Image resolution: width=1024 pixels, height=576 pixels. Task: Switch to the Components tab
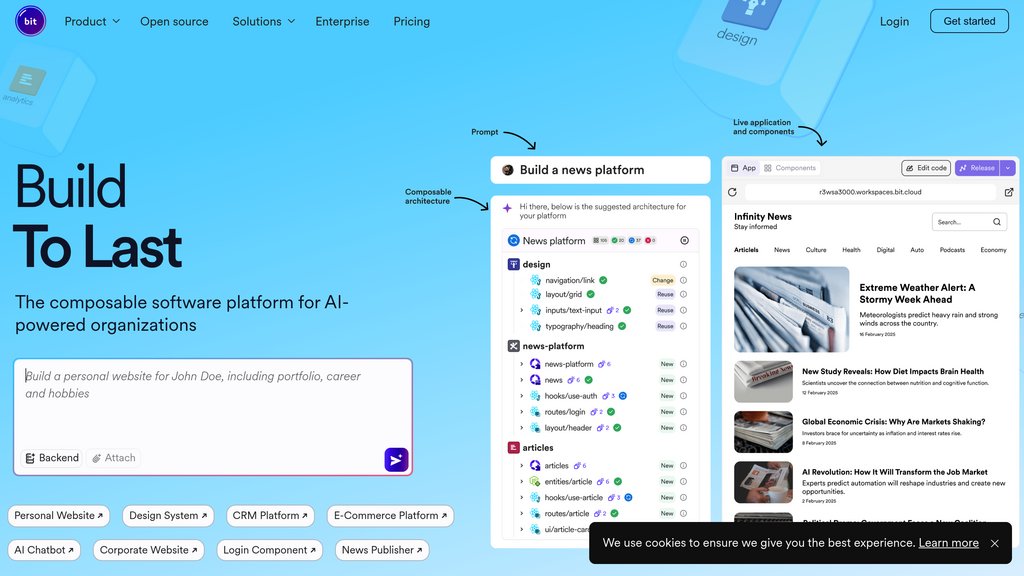coord(790,168)
